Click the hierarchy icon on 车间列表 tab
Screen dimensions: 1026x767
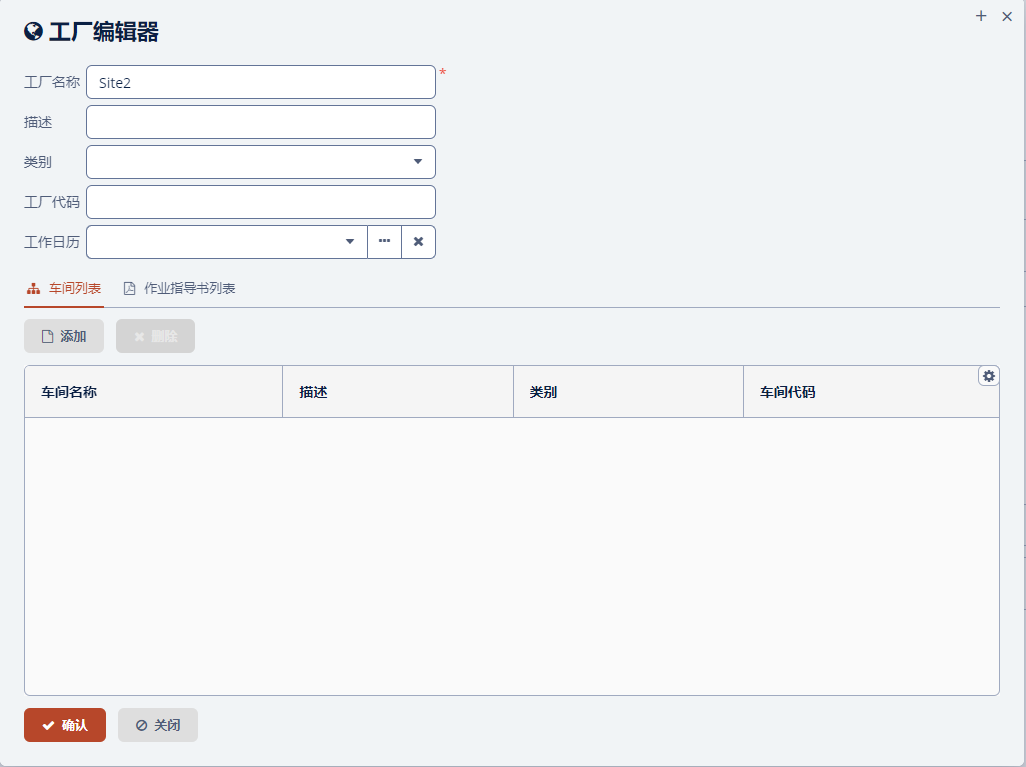point(33,289)
